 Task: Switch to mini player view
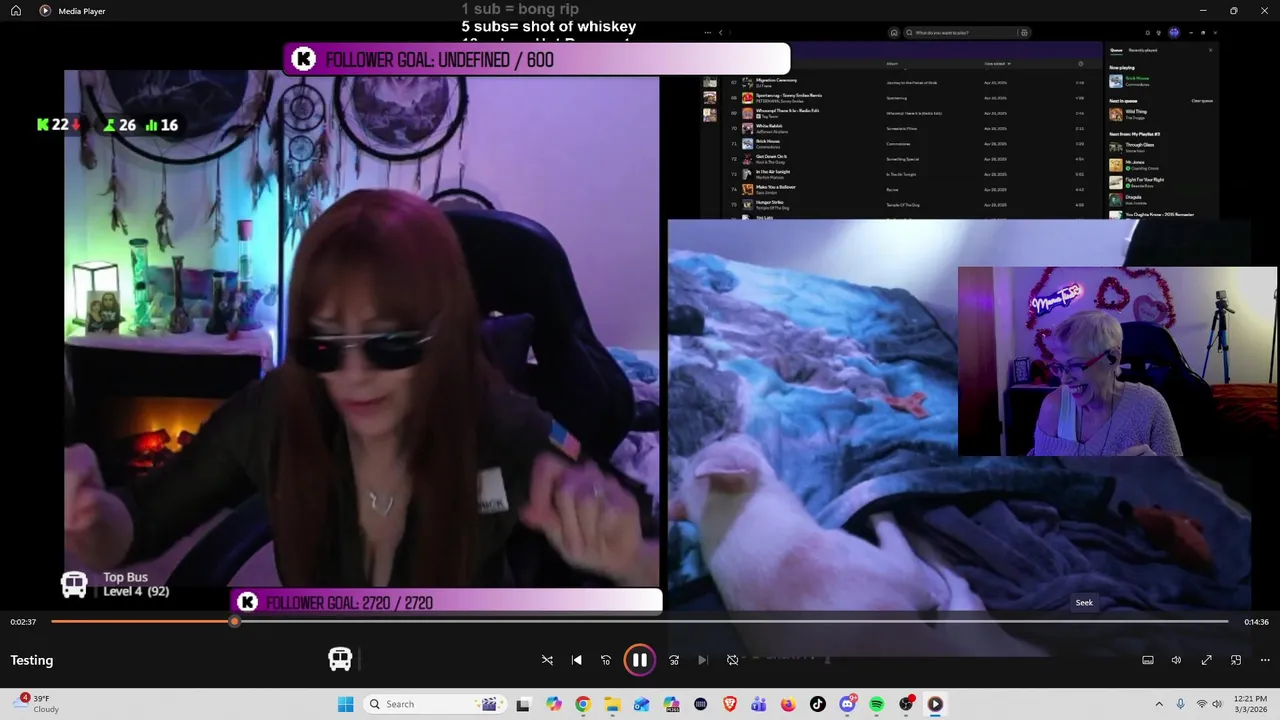pyautogui.click(x=1236, y=660)
